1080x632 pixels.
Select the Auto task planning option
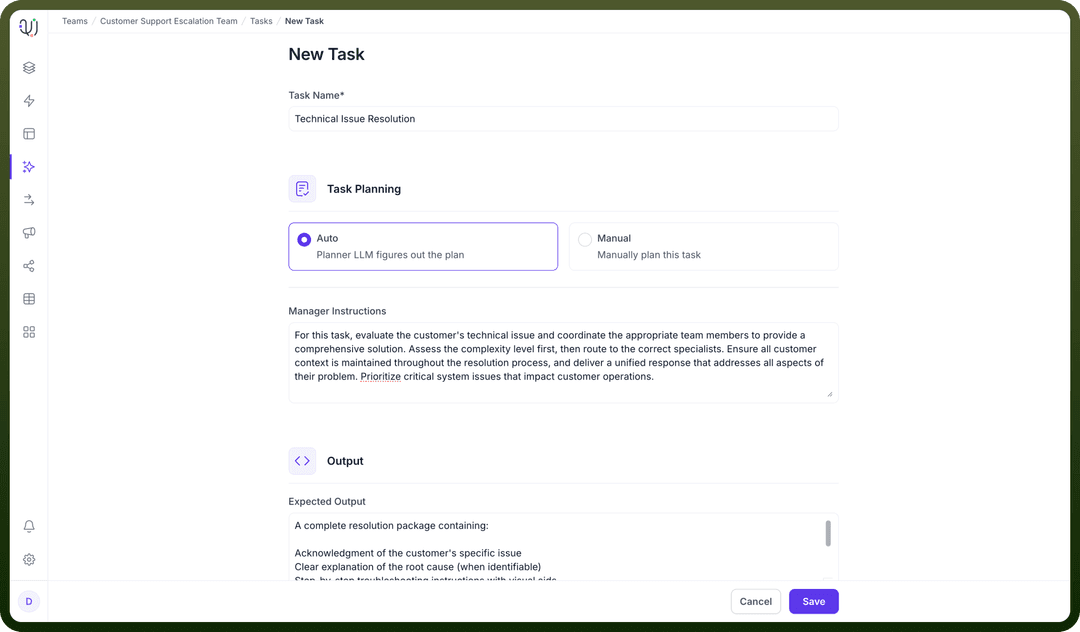[423, 246]
